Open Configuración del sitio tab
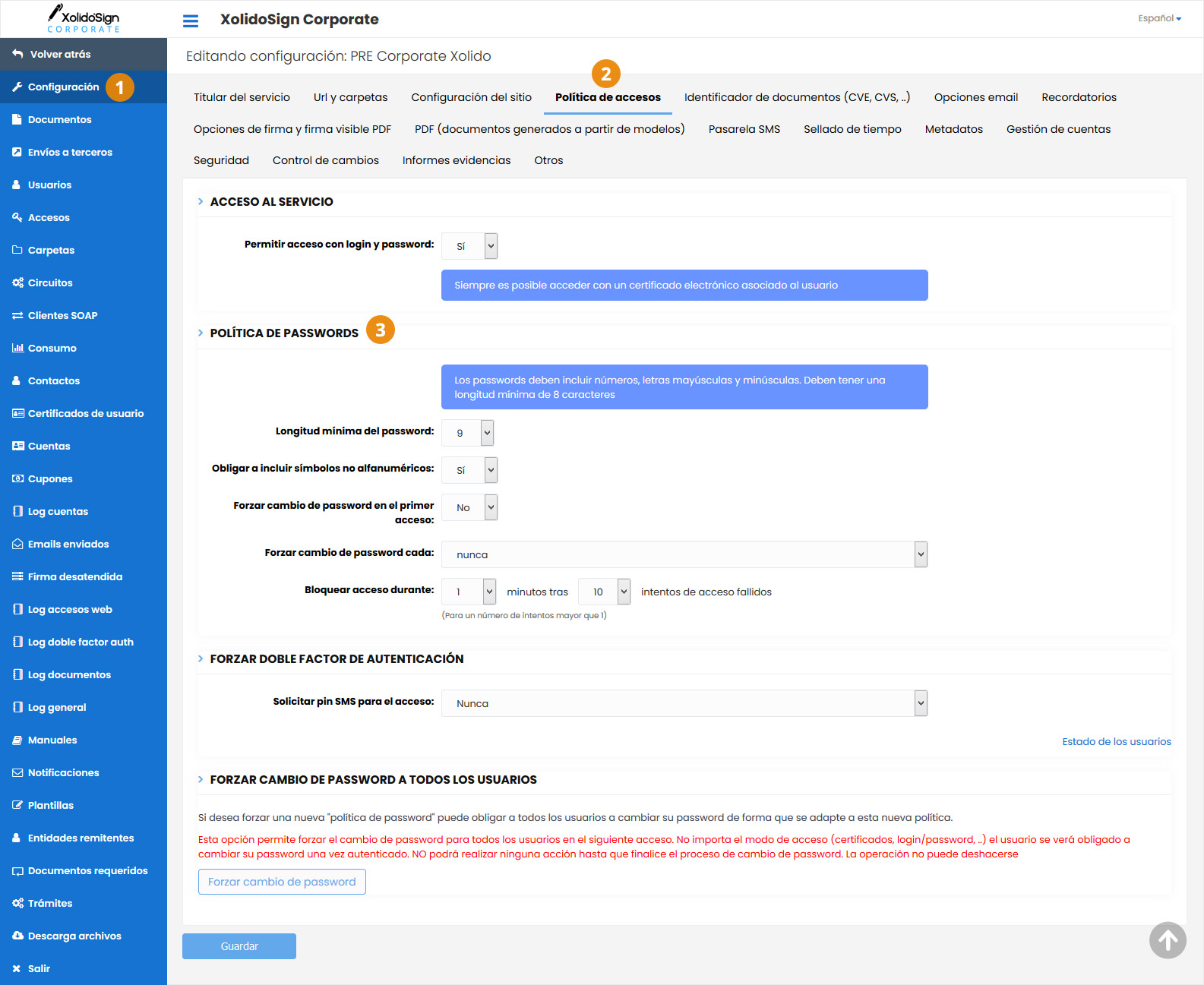This screenshot has height=985, width=1204. click(x=471, y=97)
